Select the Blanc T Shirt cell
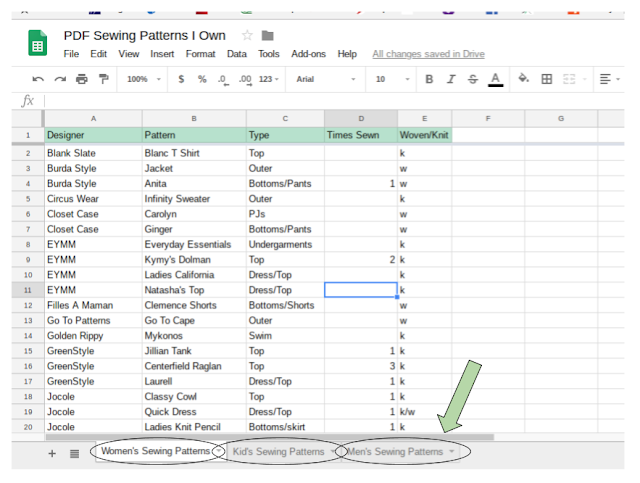This screenshot has height=483, width=640. tap(194, 153)
